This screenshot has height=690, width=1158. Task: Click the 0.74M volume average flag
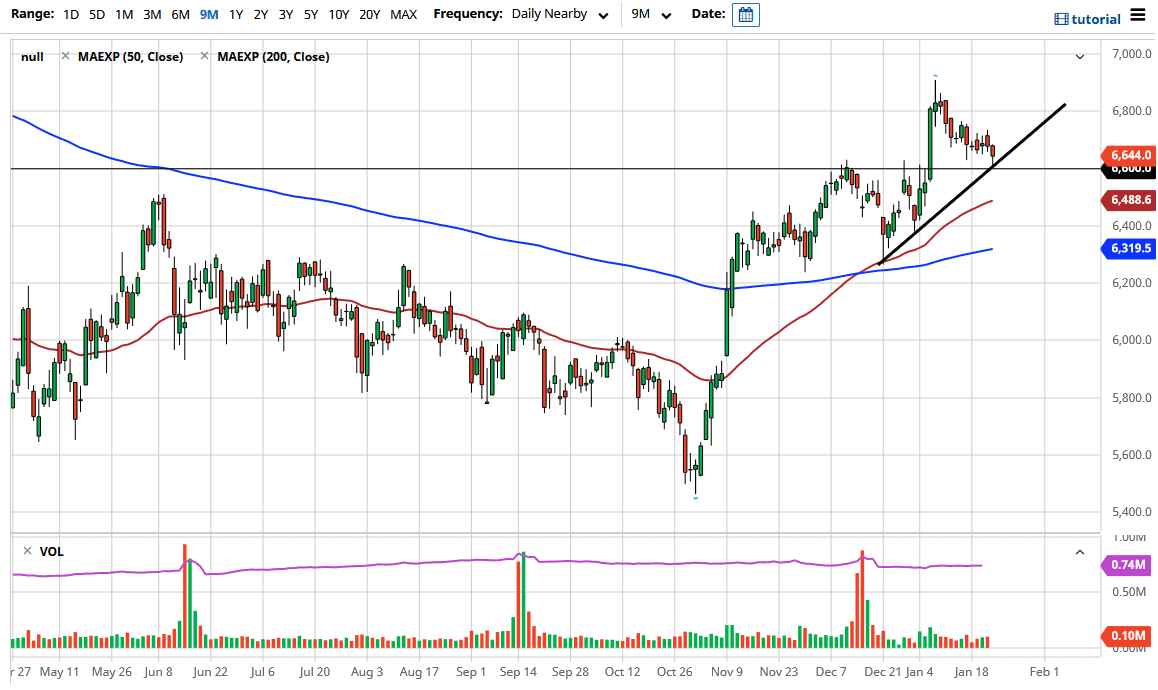1126,566
